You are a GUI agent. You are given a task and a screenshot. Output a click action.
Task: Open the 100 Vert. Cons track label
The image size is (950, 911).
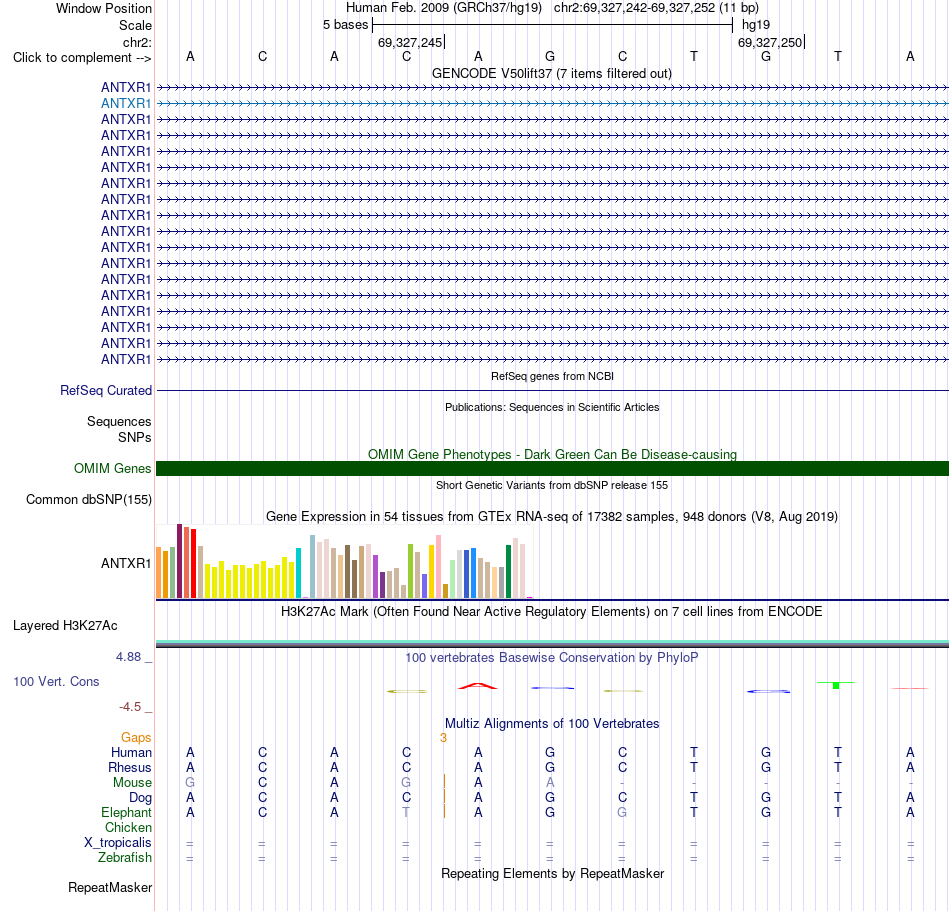56,681
